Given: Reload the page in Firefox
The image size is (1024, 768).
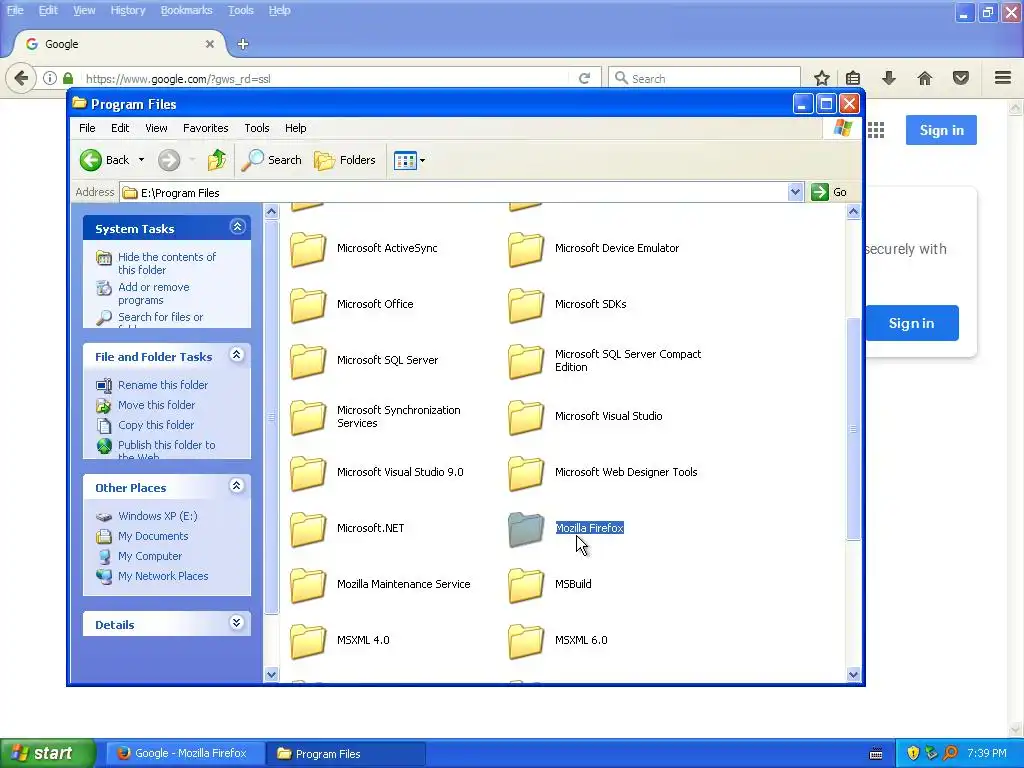Looking at the screenshot, I should pyautogui.click(x=584, y=78).
